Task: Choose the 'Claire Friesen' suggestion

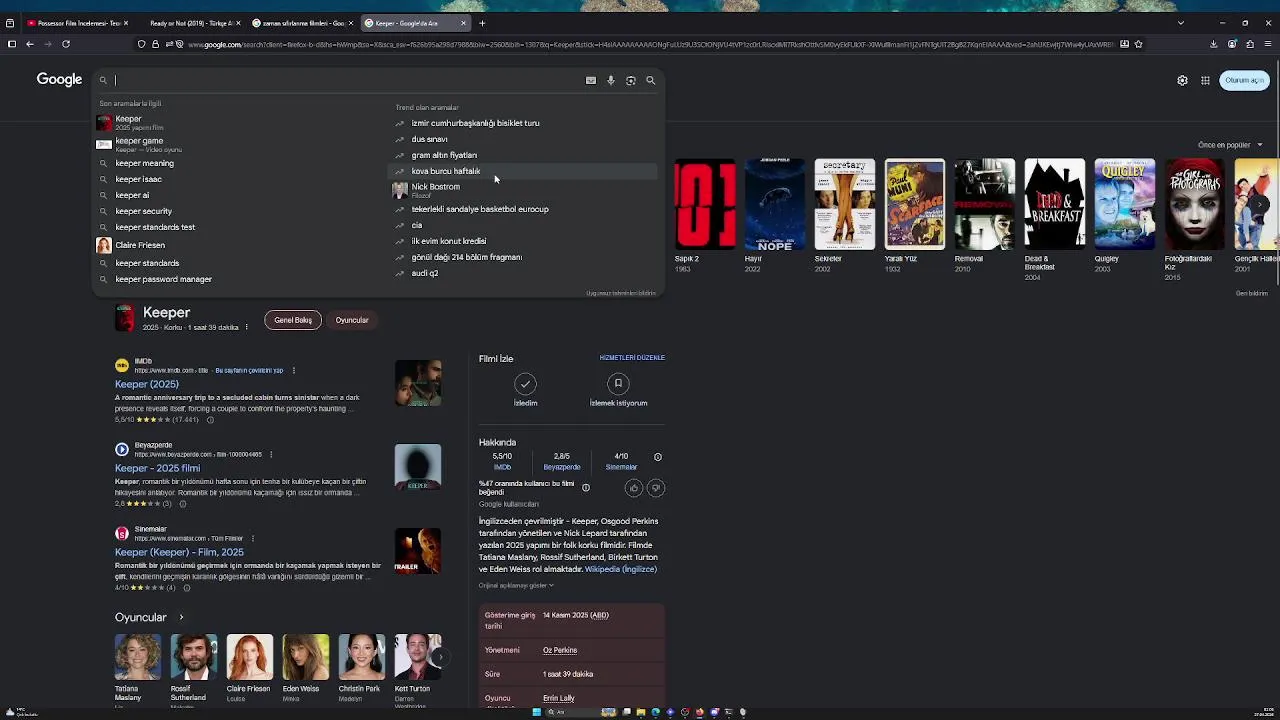Action: 140,245
